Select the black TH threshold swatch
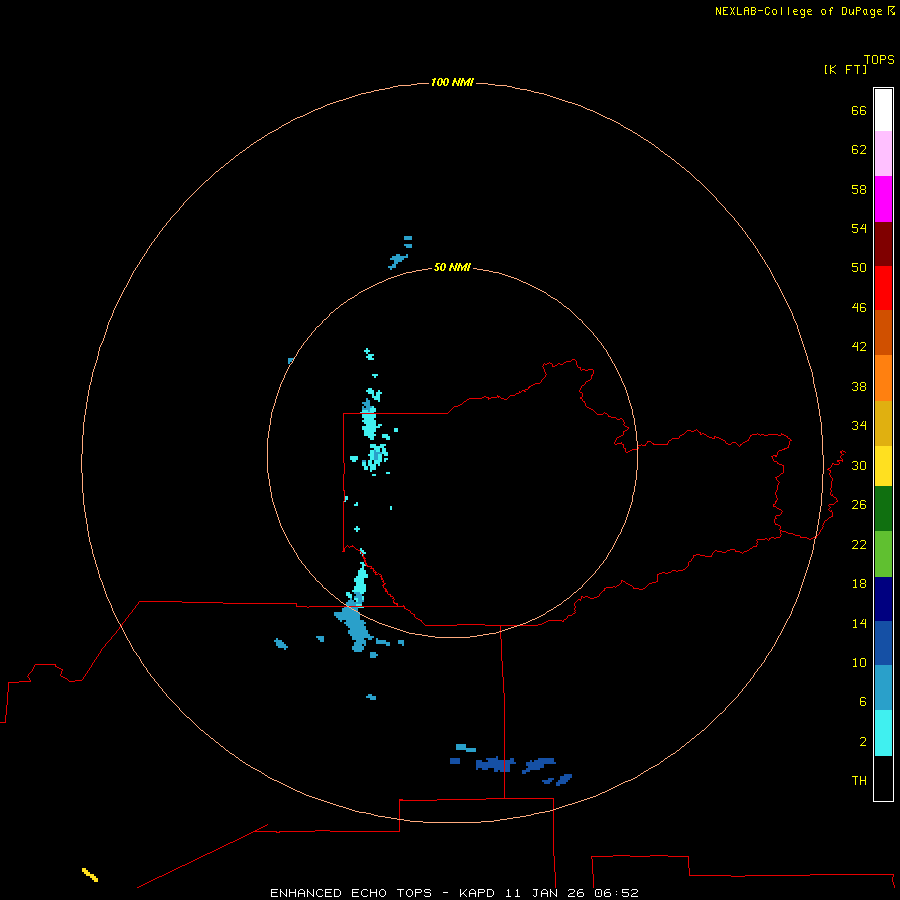The height and width of the screenshot is (900, 900). 883,778
